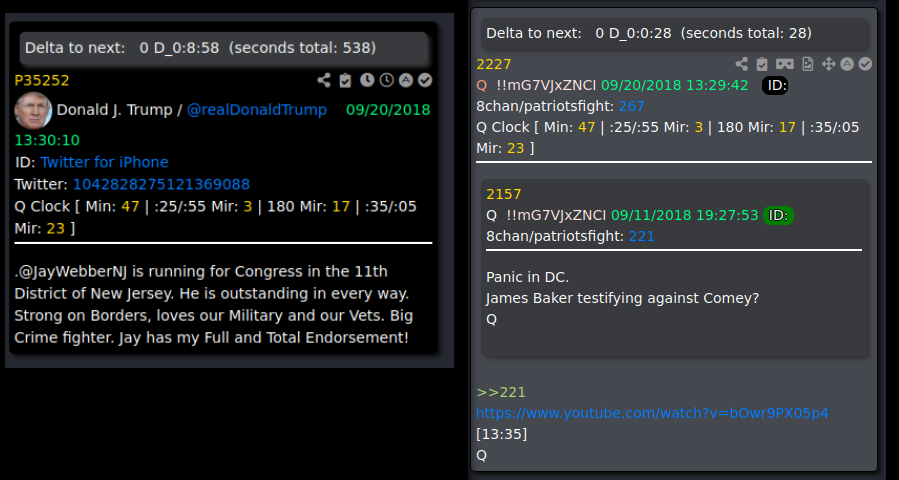Click the image file icon on post 2227
899x480 pixels.
coord(807,64)
